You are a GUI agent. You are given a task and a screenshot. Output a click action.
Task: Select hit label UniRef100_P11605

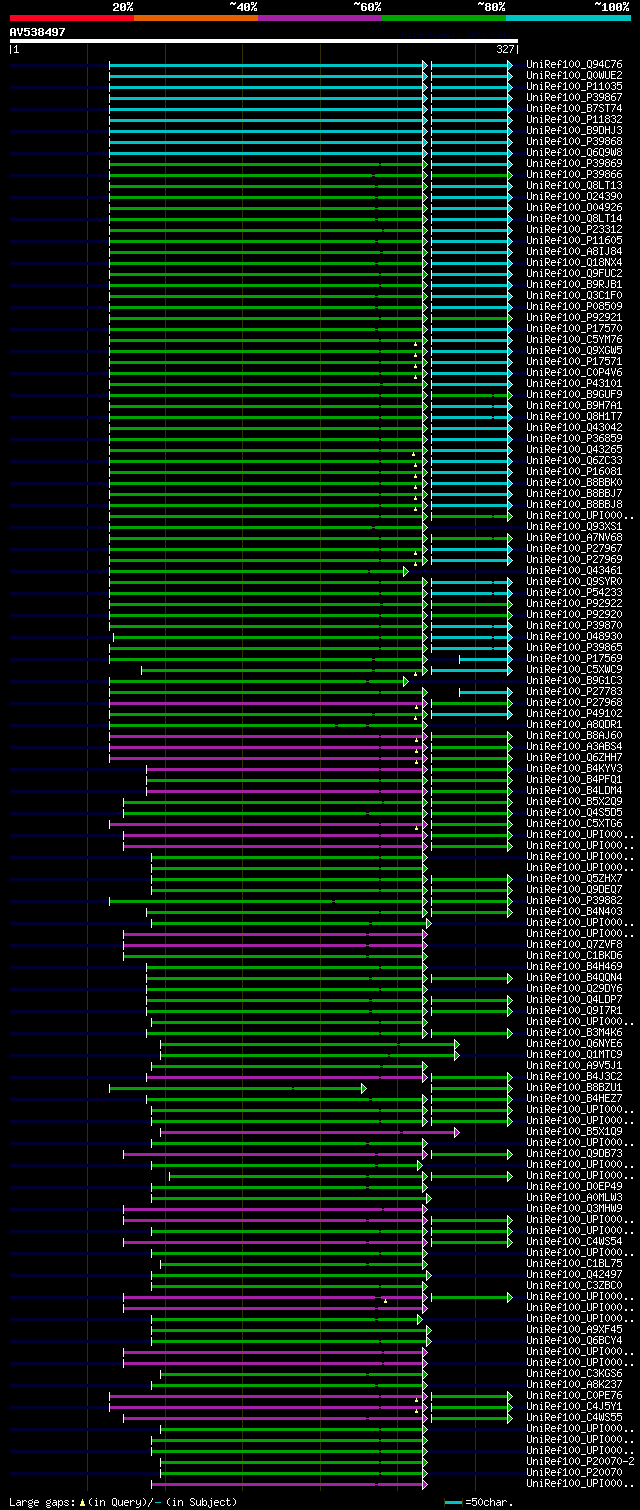[x=574, y=240]
